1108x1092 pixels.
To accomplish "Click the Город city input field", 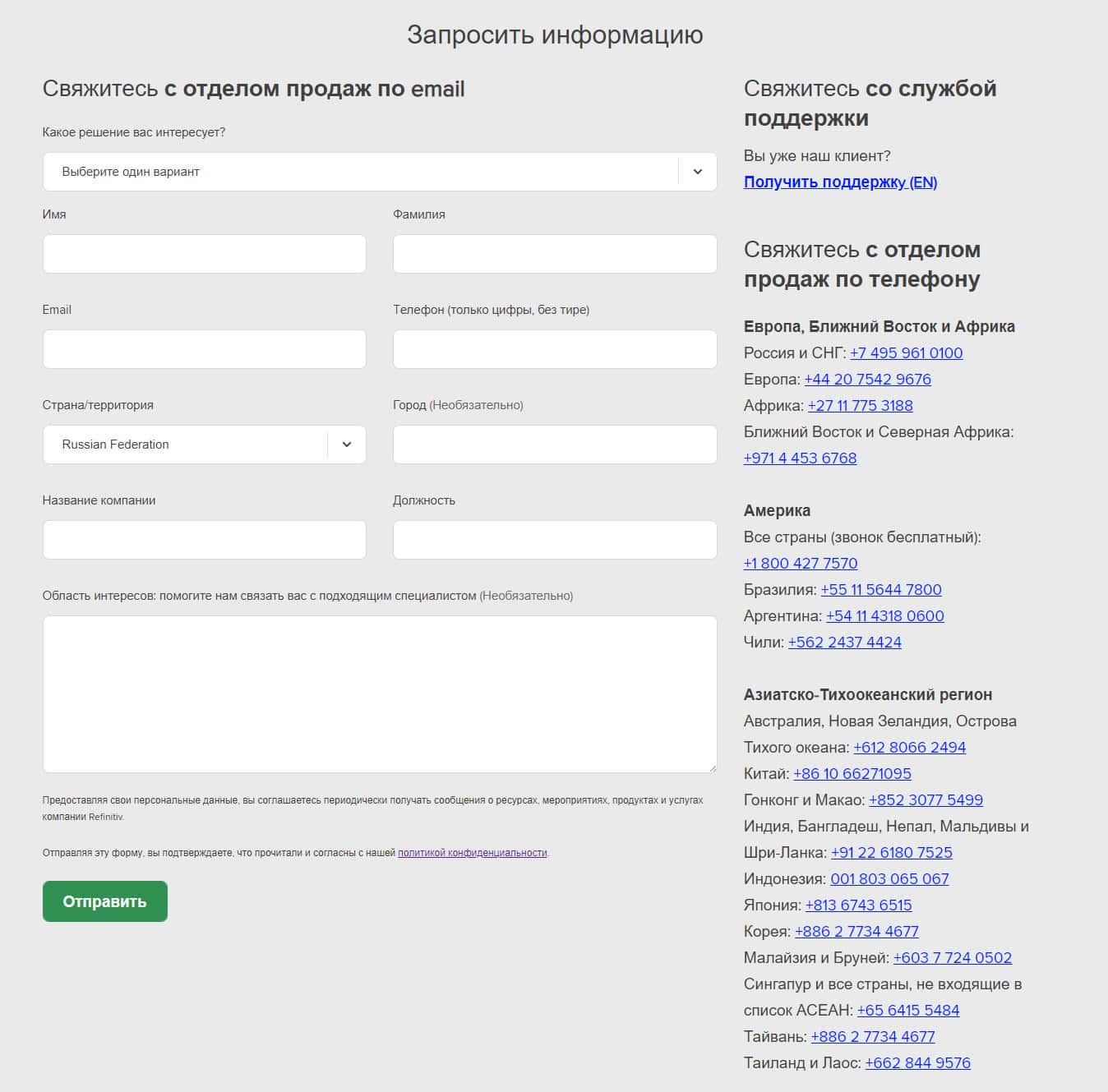I will pyautogui.click(x=554, y=445).
